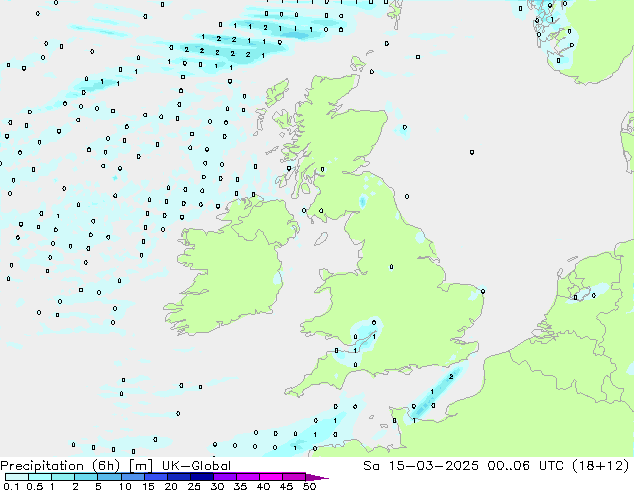Image resolution: width=634 pixels, height=490 pixels.
Task: Click the above-50 arrow tip of legend
Action: pyautogui.click(x=317, y=477)
